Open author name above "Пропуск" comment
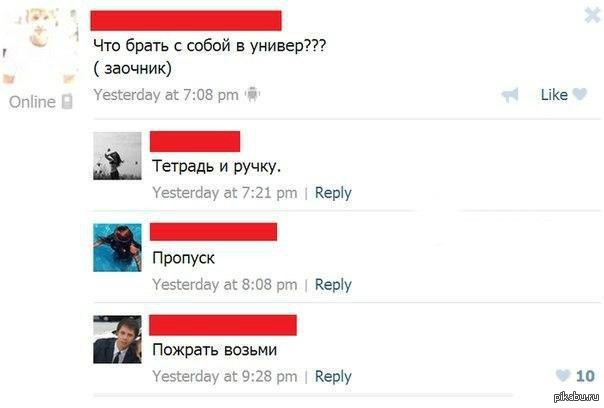This screenshot has height=408, width=604. [x=214, y=231]
